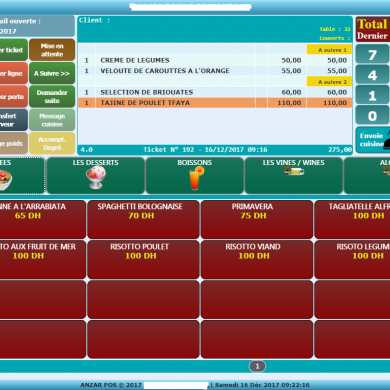390x390 pixels.
Task: Tap keypad digit 0
Action: [372, 116]
